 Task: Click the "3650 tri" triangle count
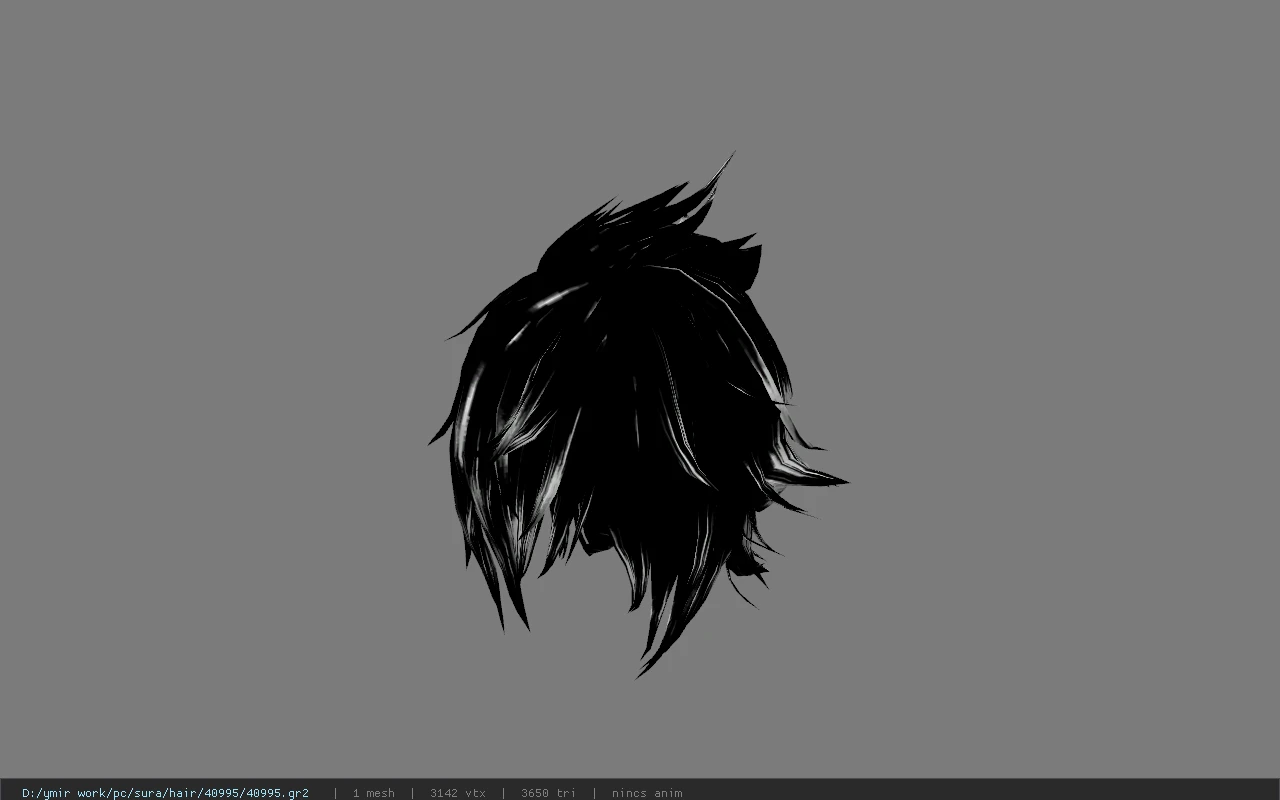click(548, 793)
